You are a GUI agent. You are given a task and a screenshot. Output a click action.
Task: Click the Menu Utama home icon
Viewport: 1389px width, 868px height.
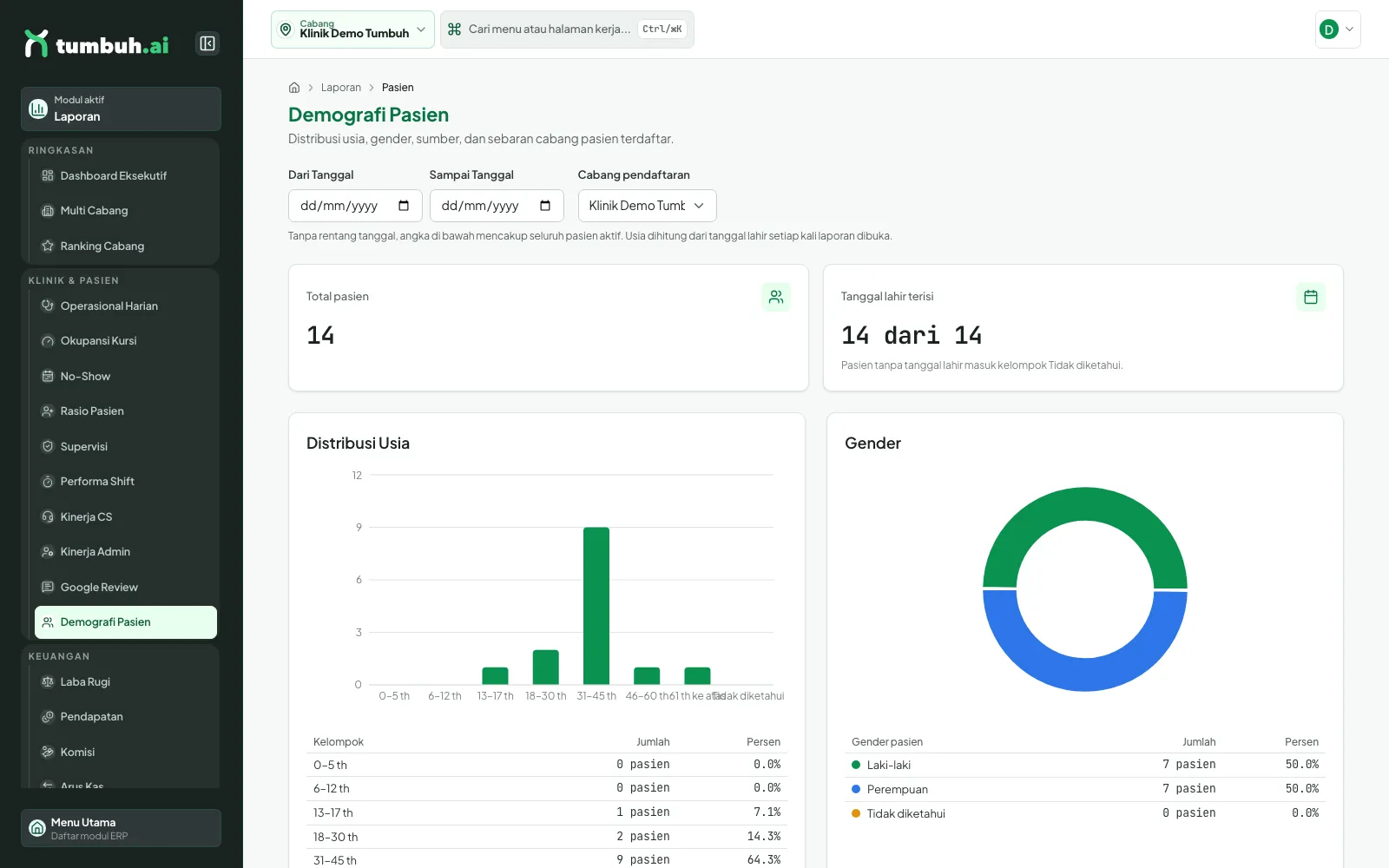coord(37,828)
